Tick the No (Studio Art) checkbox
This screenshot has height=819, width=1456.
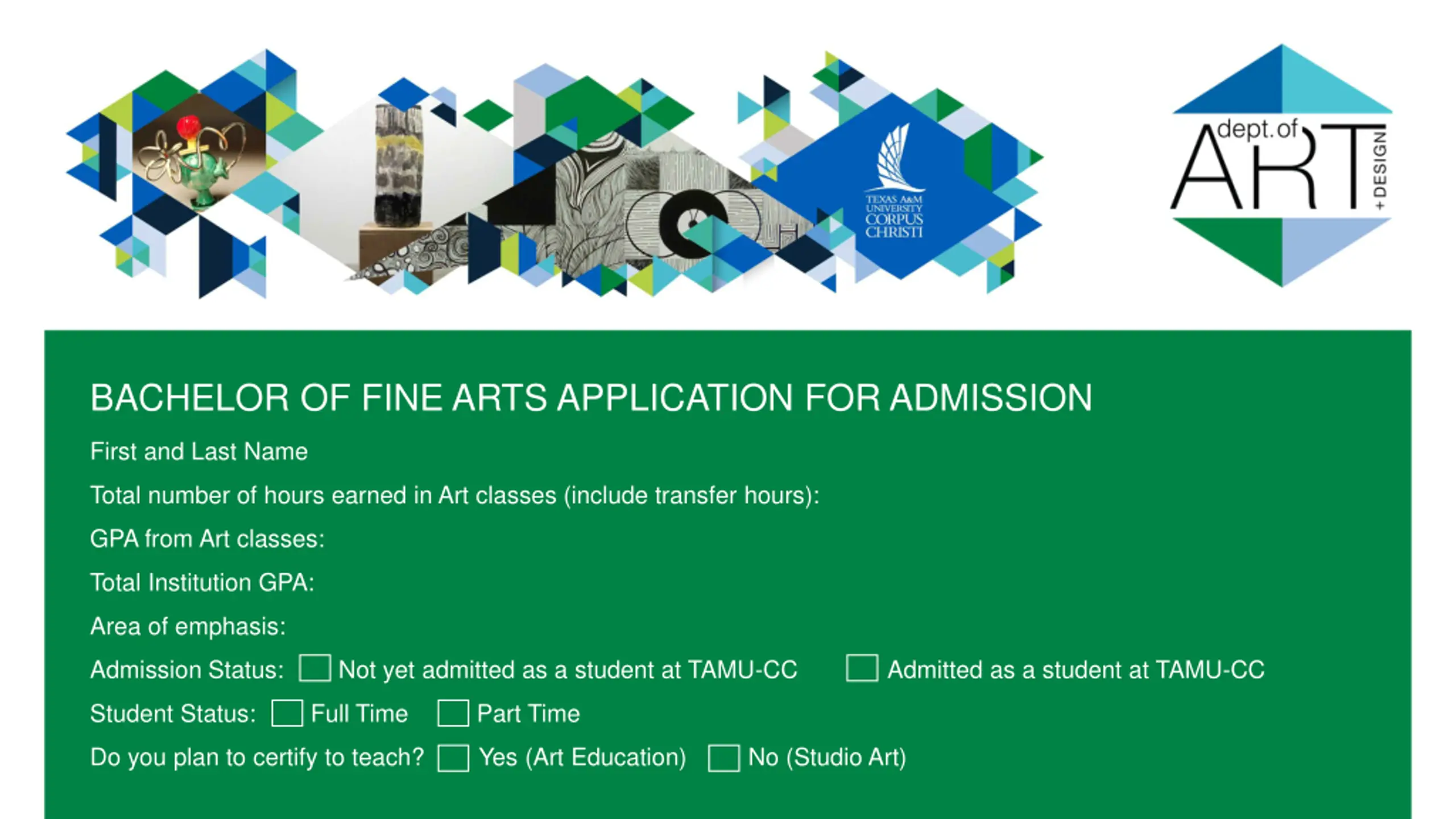coord(724,758)
